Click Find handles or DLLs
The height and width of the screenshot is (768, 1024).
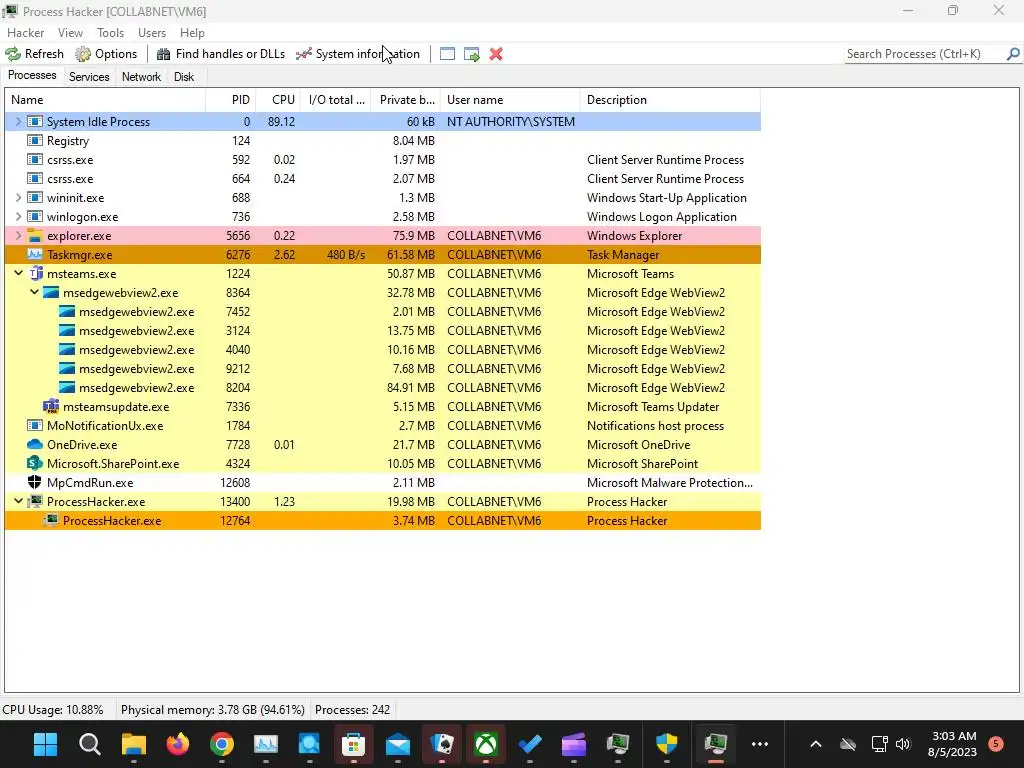221,54
